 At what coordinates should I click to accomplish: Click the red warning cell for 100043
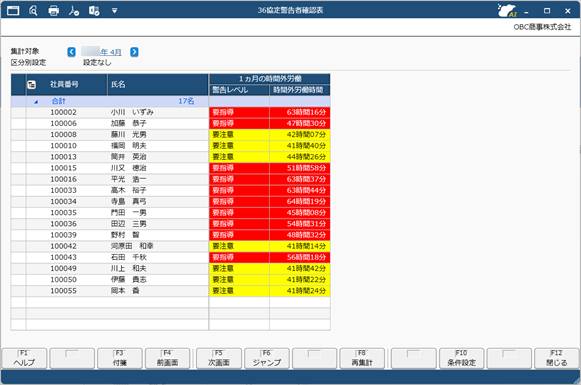coord(239,257)
